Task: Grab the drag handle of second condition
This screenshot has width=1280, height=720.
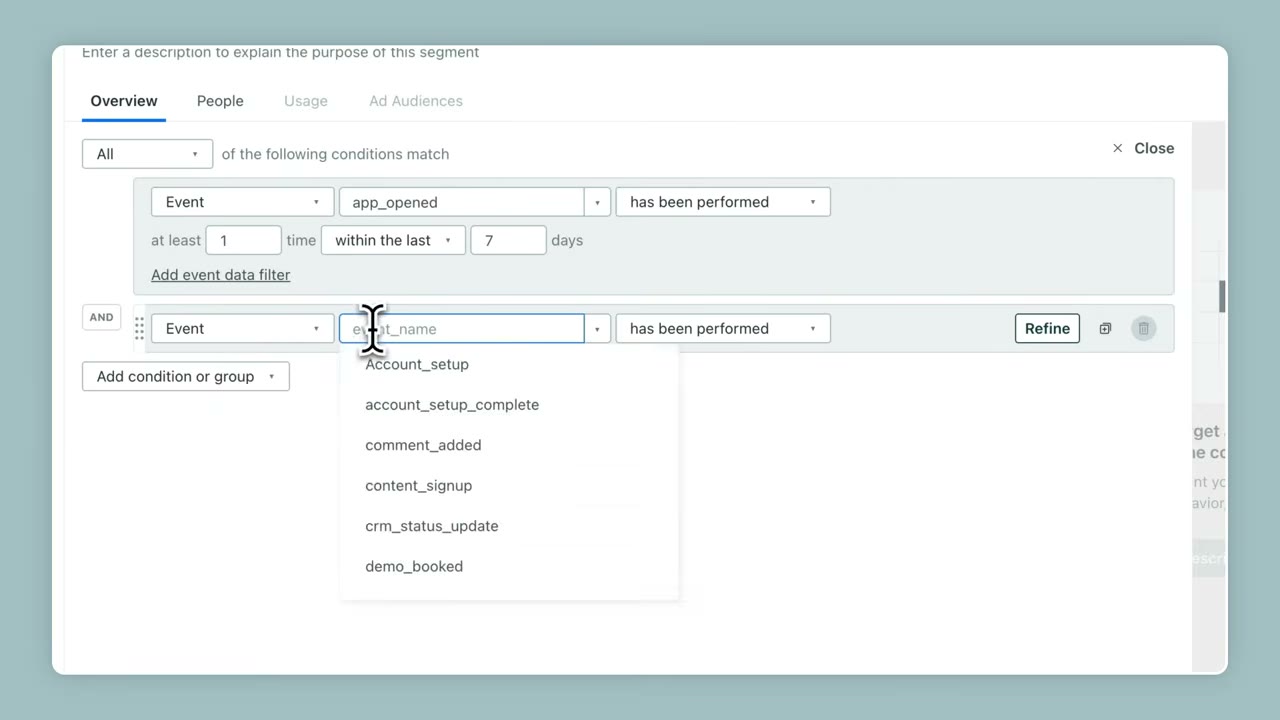Action: [139, 329]
